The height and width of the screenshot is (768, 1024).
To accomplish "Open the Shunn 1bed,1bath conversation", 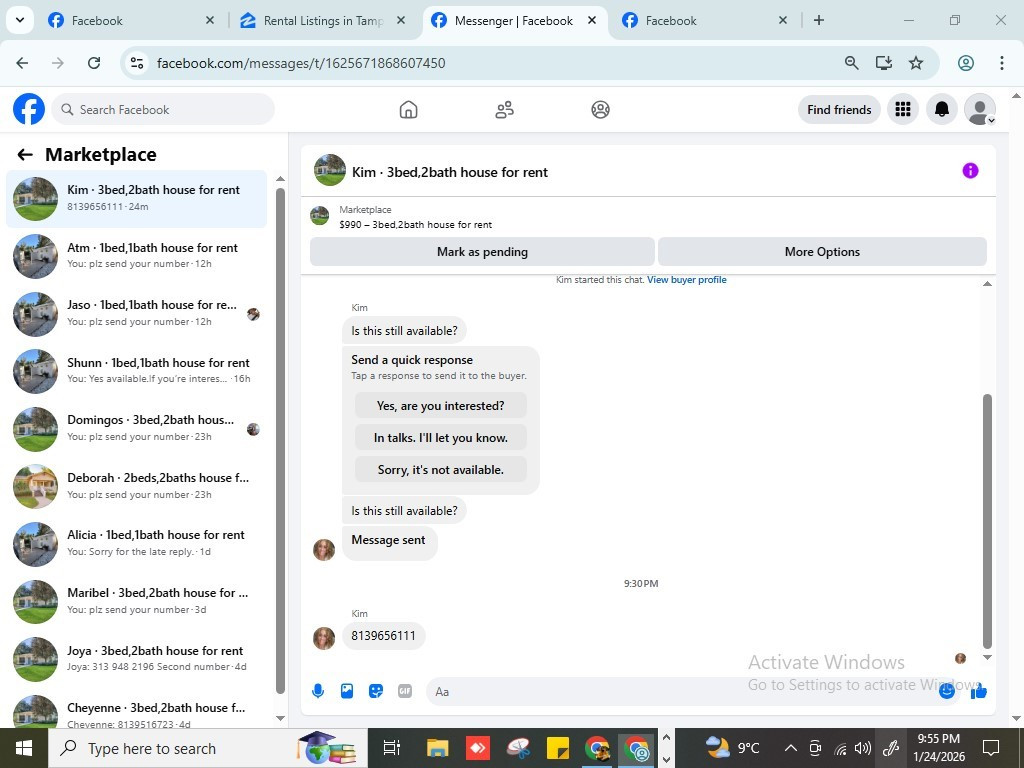I will tap(136, 371).
